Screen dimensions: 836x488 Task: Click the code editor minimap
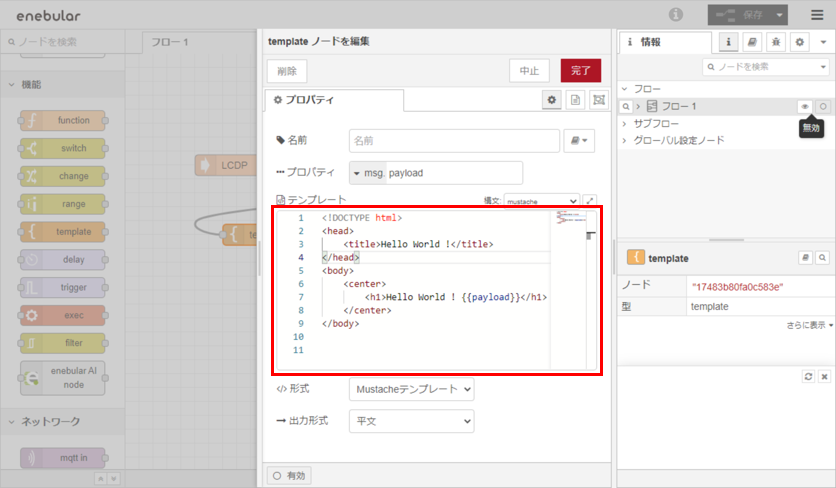[x=570, y=218]
